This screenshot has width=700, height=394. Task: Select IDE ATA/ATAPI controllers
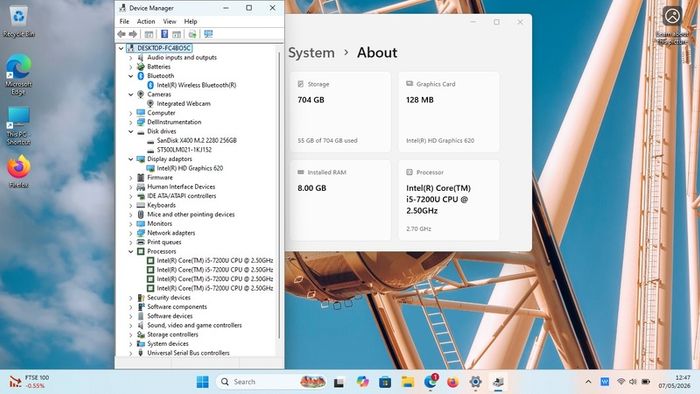tap(182, 196)
